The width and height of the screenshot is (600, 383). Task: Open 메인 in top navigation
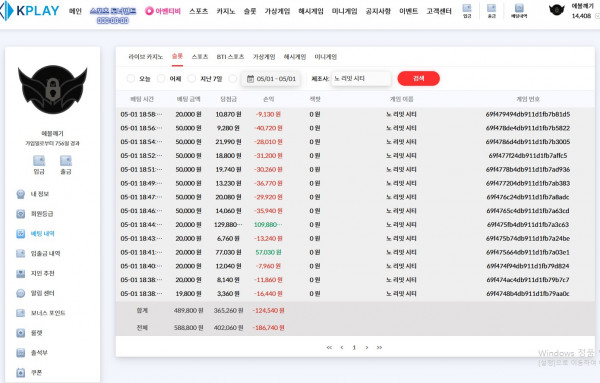[x=75, y=11]
